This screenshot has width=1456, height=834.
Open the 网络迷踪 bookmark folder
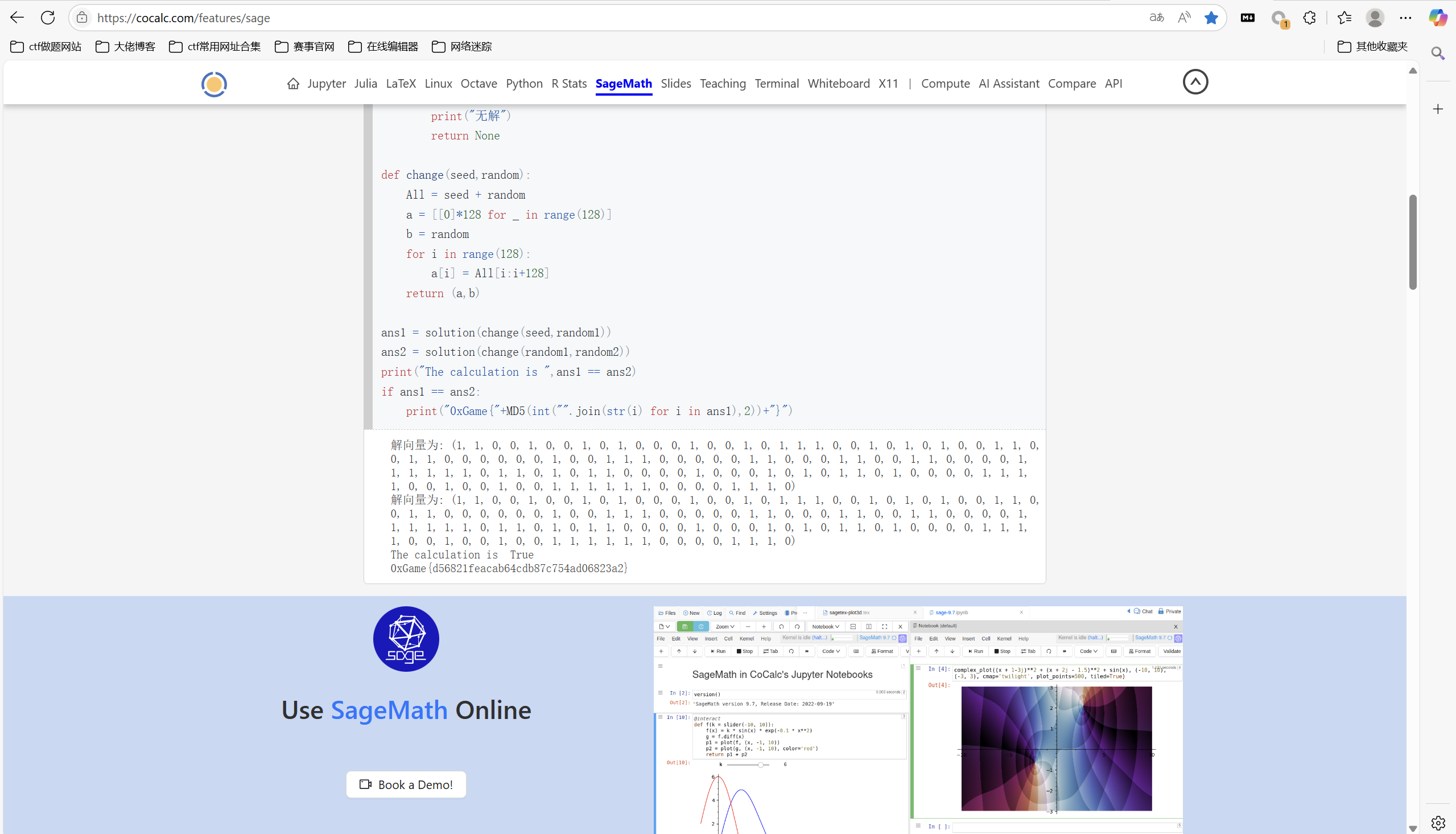click(x=461, y=47)
